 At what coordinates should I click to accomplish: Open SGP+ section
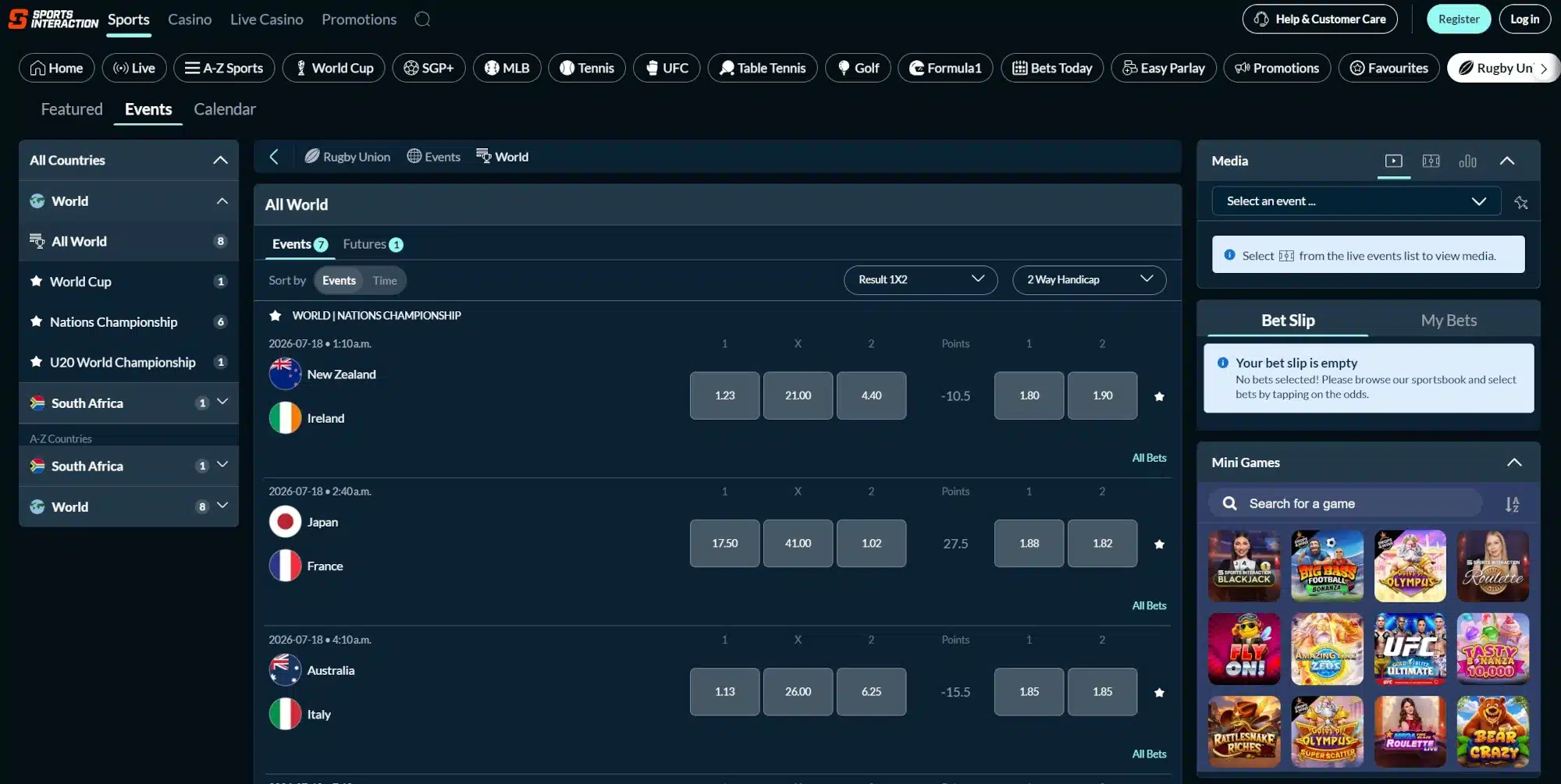(428, 68)
